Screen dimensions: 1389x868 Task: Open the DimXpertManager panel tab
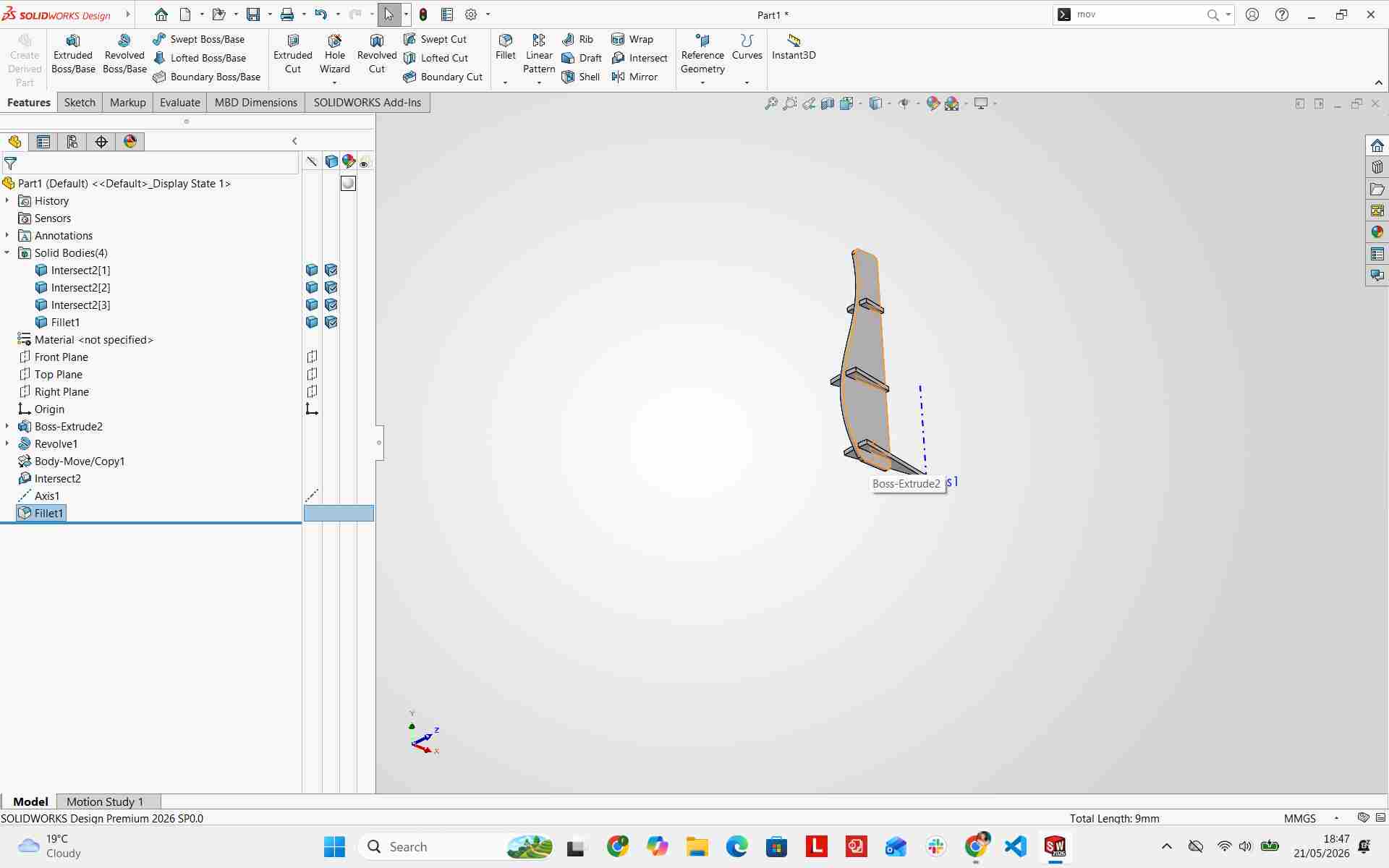[101, 142]
